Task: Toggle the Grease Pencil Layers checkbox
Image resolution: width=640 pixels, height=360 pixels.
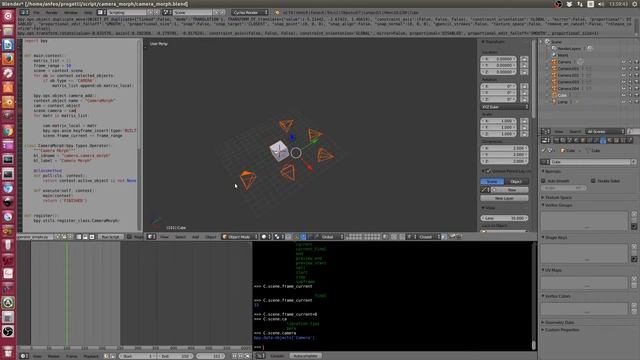Action: tap(488, 171)
